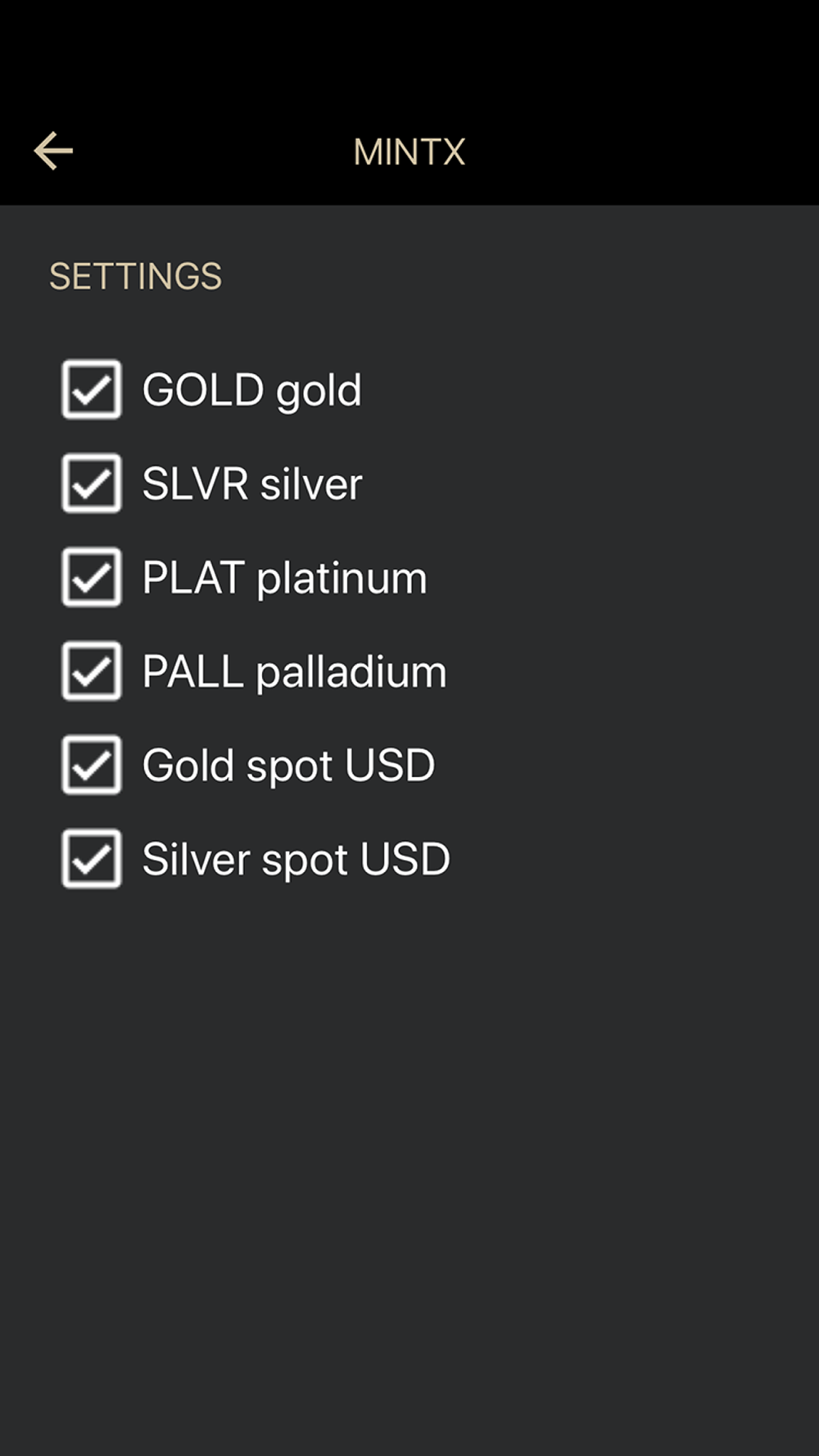The height and width of the screenshot is (1456, 819).
Task: Tap the 'PALL palladium' label text
Action: 295,673
